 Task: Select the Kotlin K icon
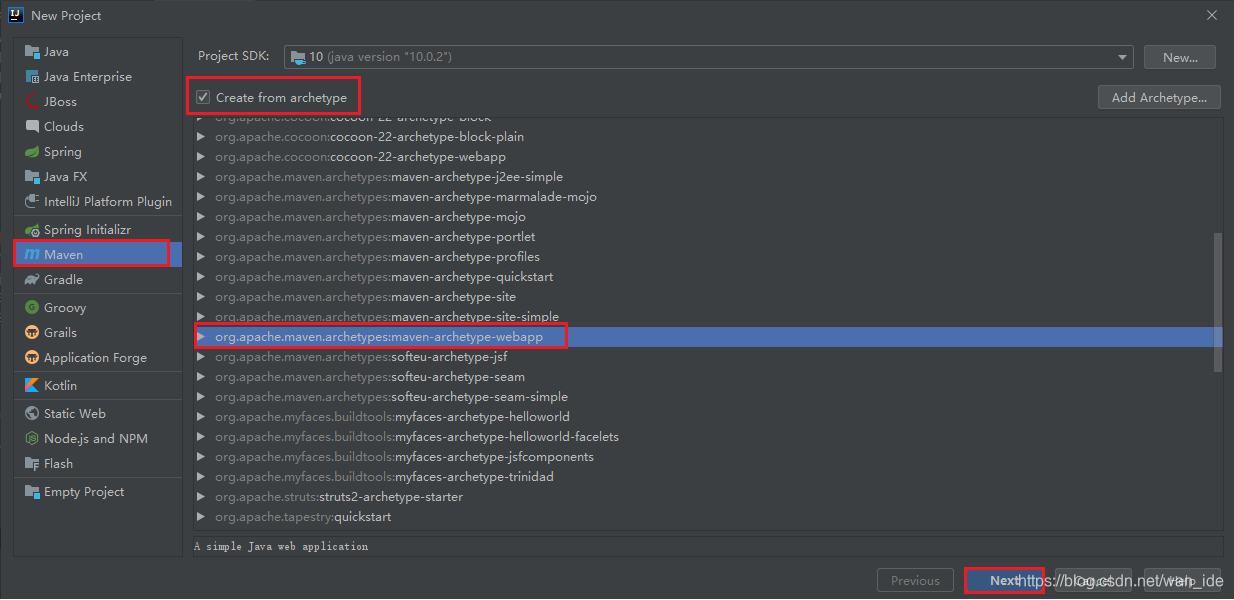pos(32,386)
